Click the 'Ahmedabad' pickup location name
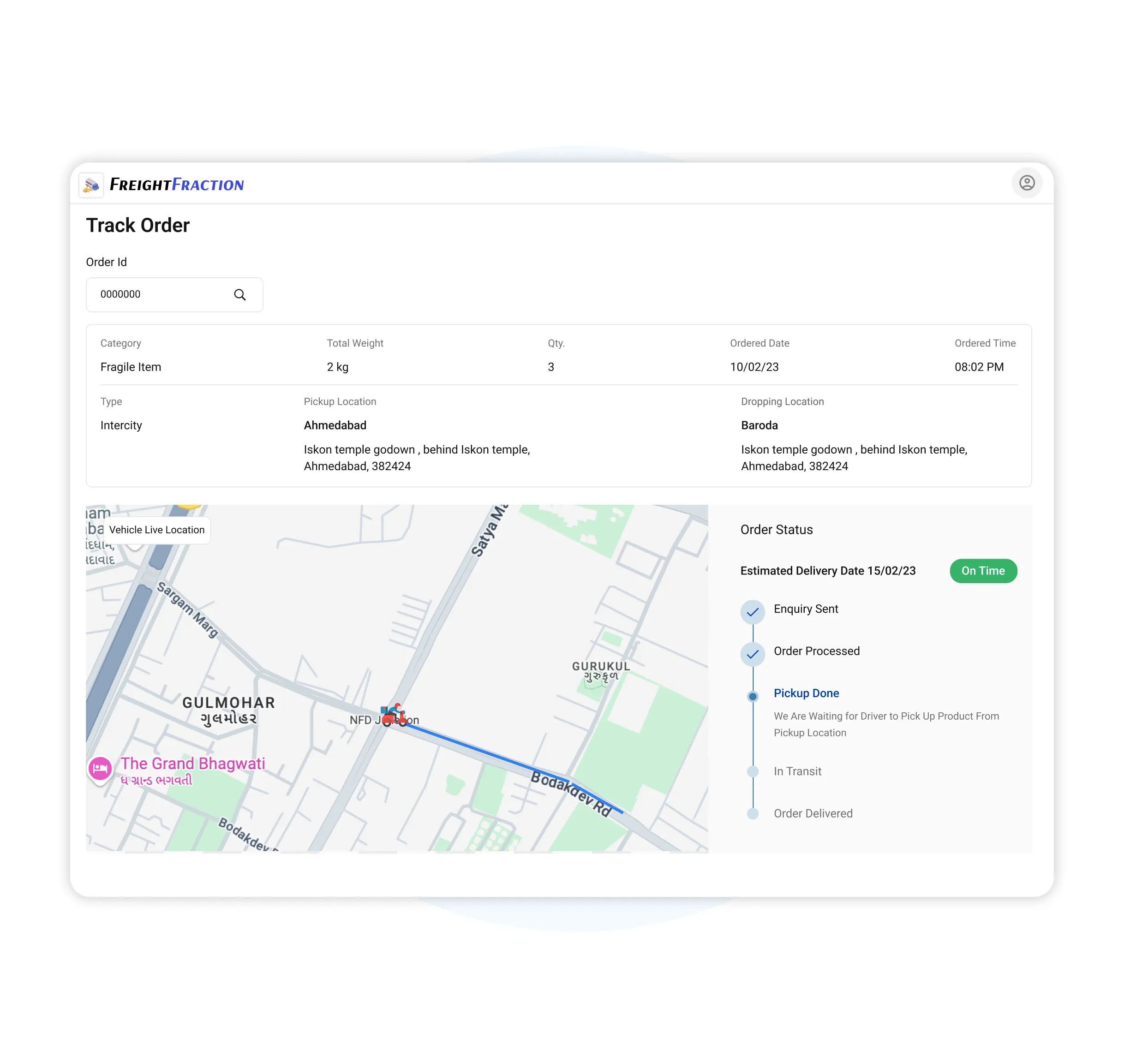The image size is (1148, 1039). (335, 425)
